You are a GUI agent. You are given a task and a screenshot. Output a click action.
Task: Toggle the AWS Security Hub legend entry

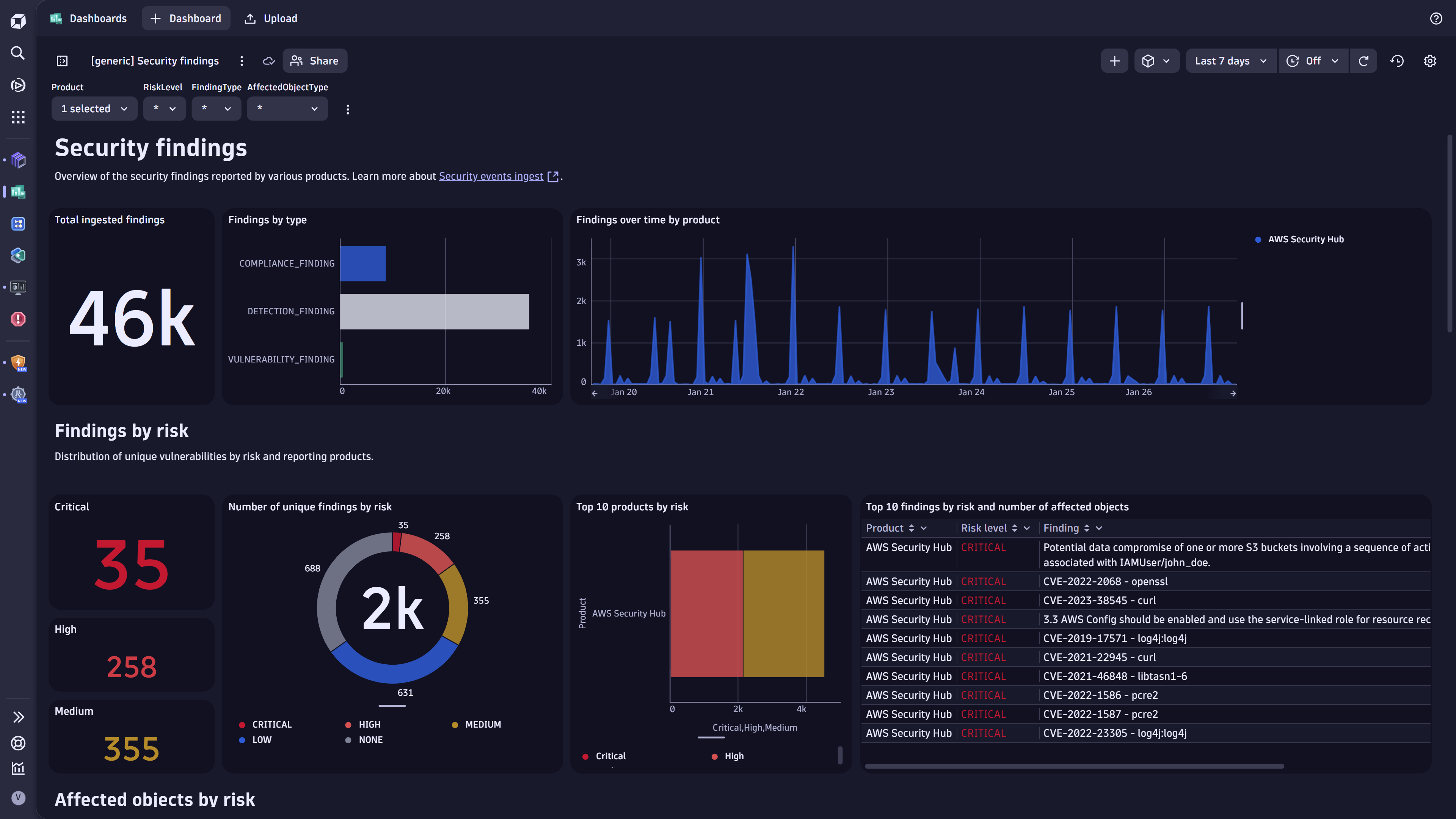(1305, 238)
